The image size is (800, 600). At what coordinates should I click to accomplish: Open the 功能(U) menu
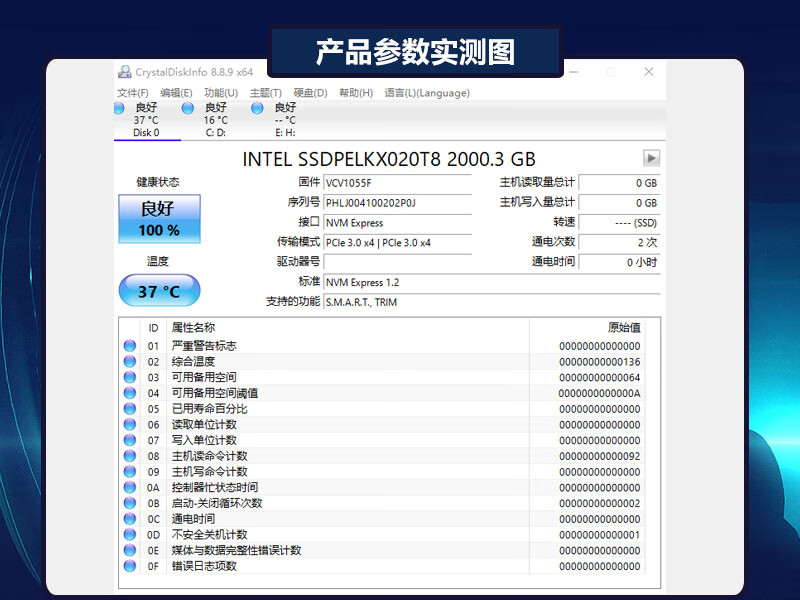click(221, 93)
